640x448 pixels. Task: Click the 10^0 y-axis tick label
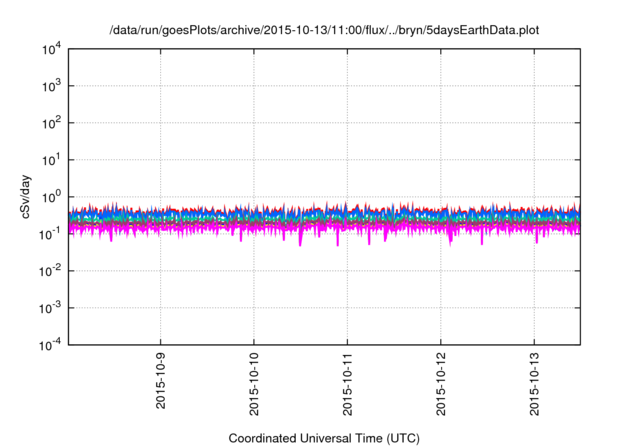[51, 197]
